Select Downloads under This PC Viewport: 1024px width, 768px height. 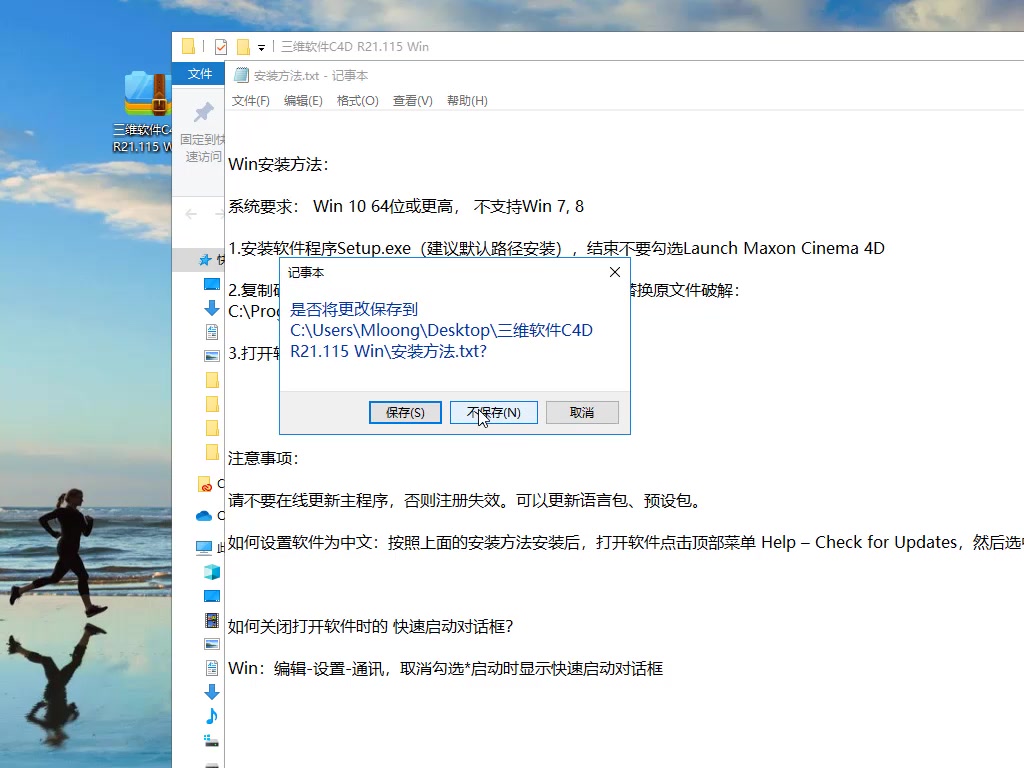click(x=212, y=692)
